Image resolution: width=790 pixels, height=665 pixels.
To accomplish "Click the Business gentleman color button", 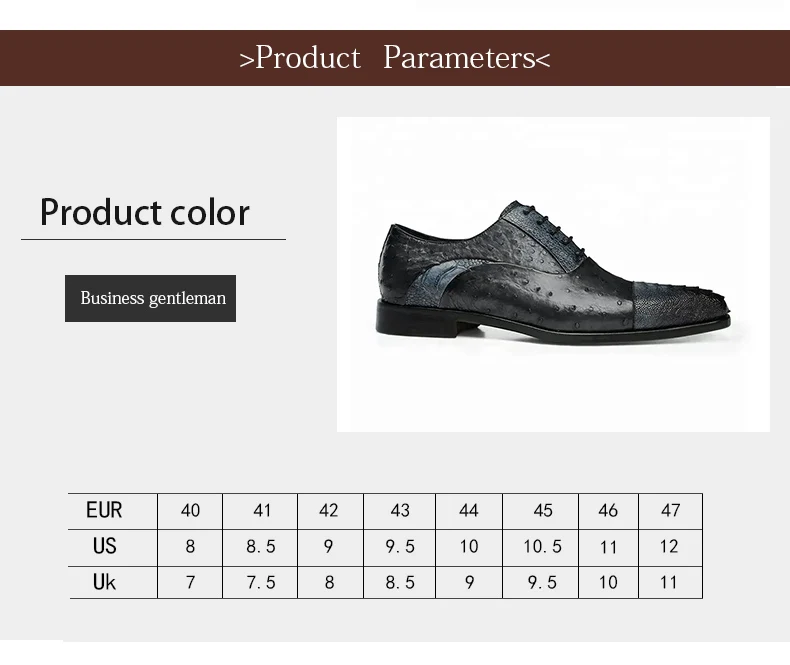I will tap(151, 298).
